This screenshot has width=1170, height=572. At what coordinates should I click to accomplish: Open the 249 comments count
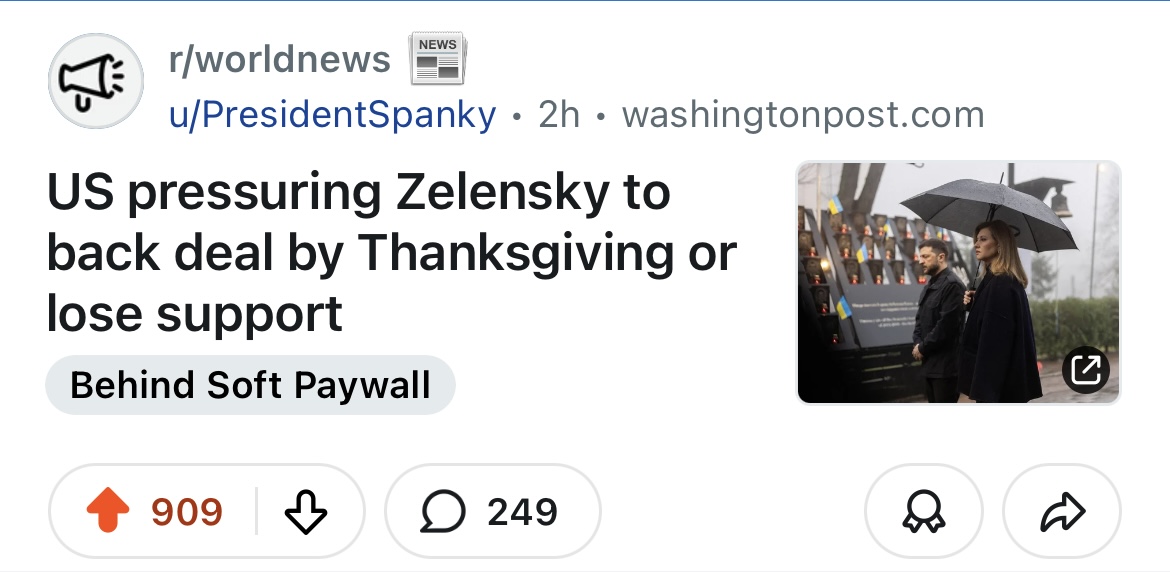point(522,512)
